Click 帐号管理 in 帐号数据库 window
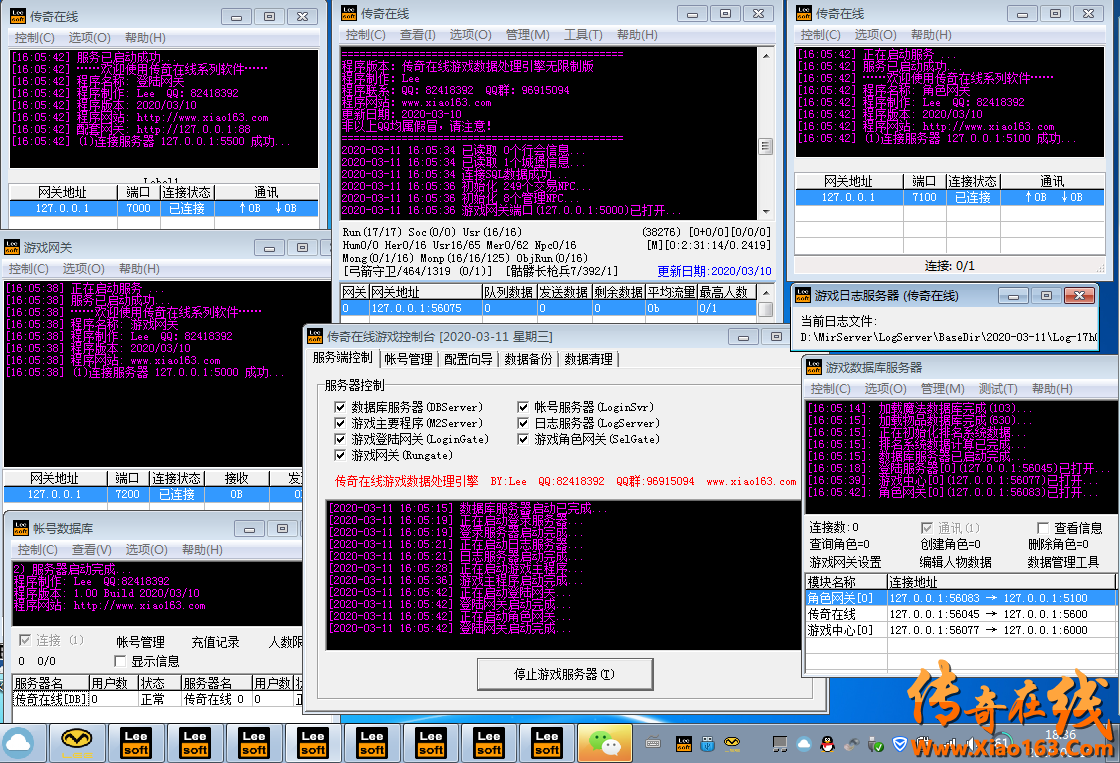Screen dimensions: 1120x763 [x=141, y=642]
